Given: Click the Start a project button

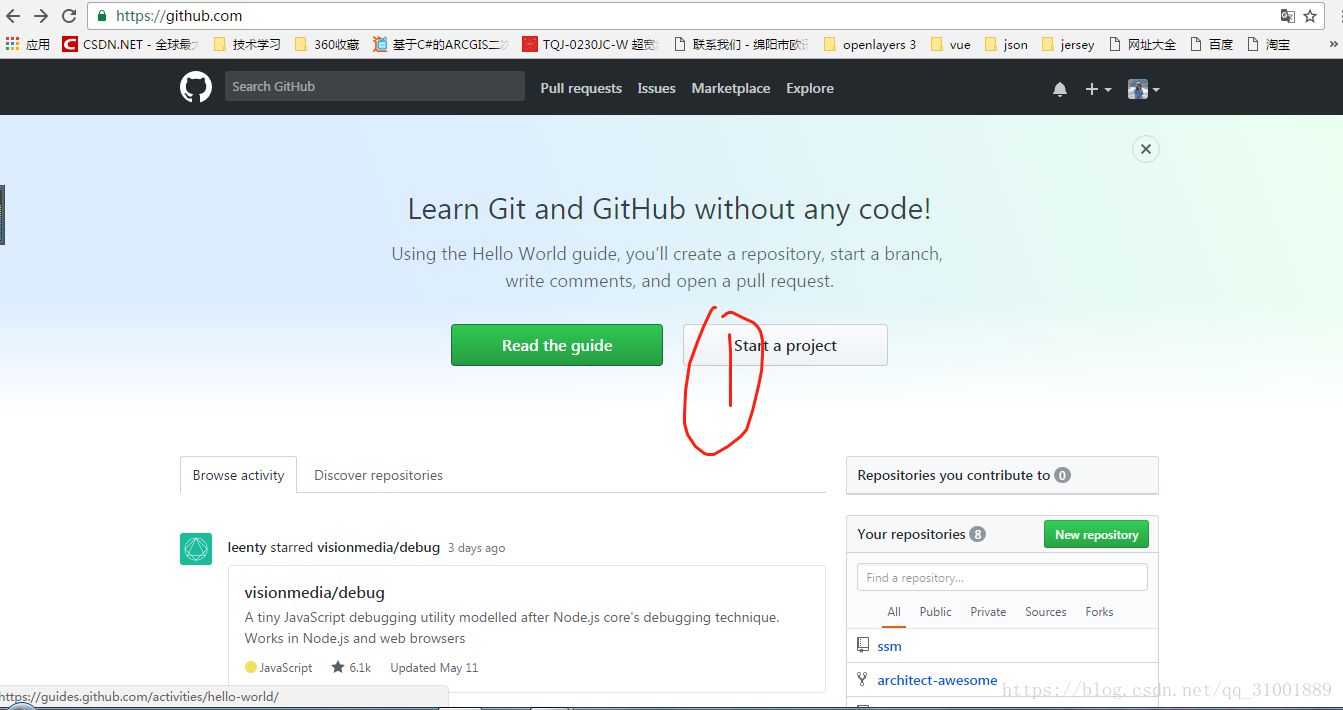Looking at the screenshot, I should pos(785,345).
